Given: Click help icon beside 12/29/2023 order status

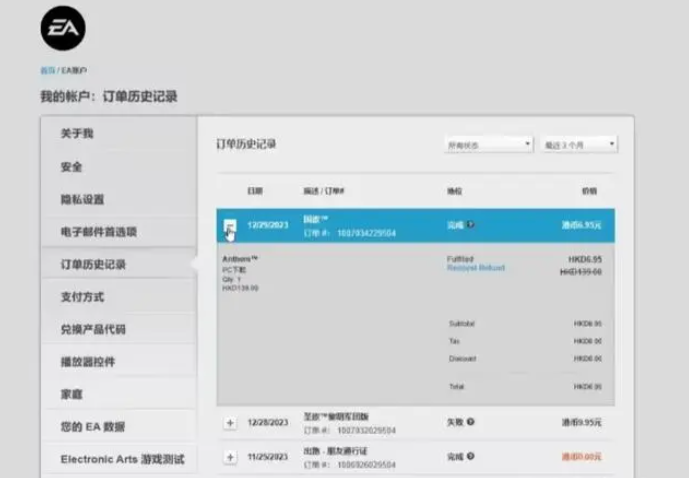Looking at the screenshot, I should point(470,225).
